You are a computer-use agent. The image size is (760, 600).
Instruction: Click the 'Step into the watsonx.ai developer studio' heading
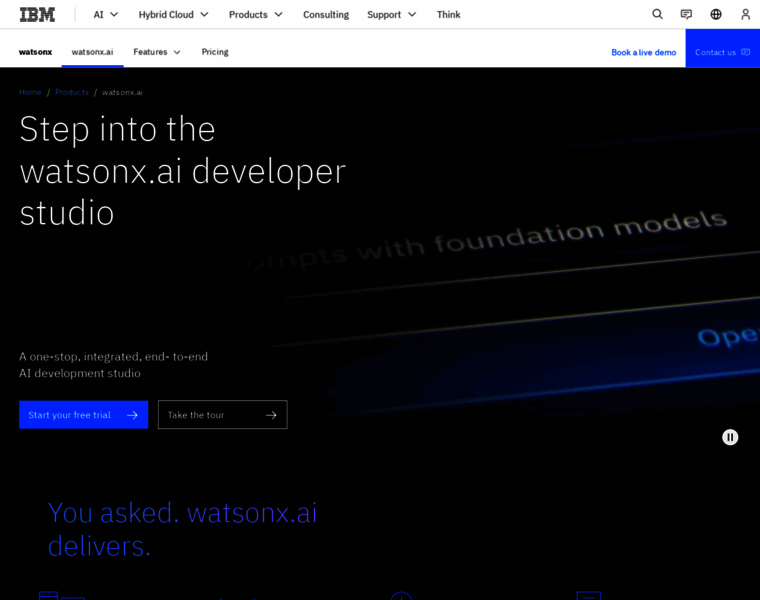[182, 171]
